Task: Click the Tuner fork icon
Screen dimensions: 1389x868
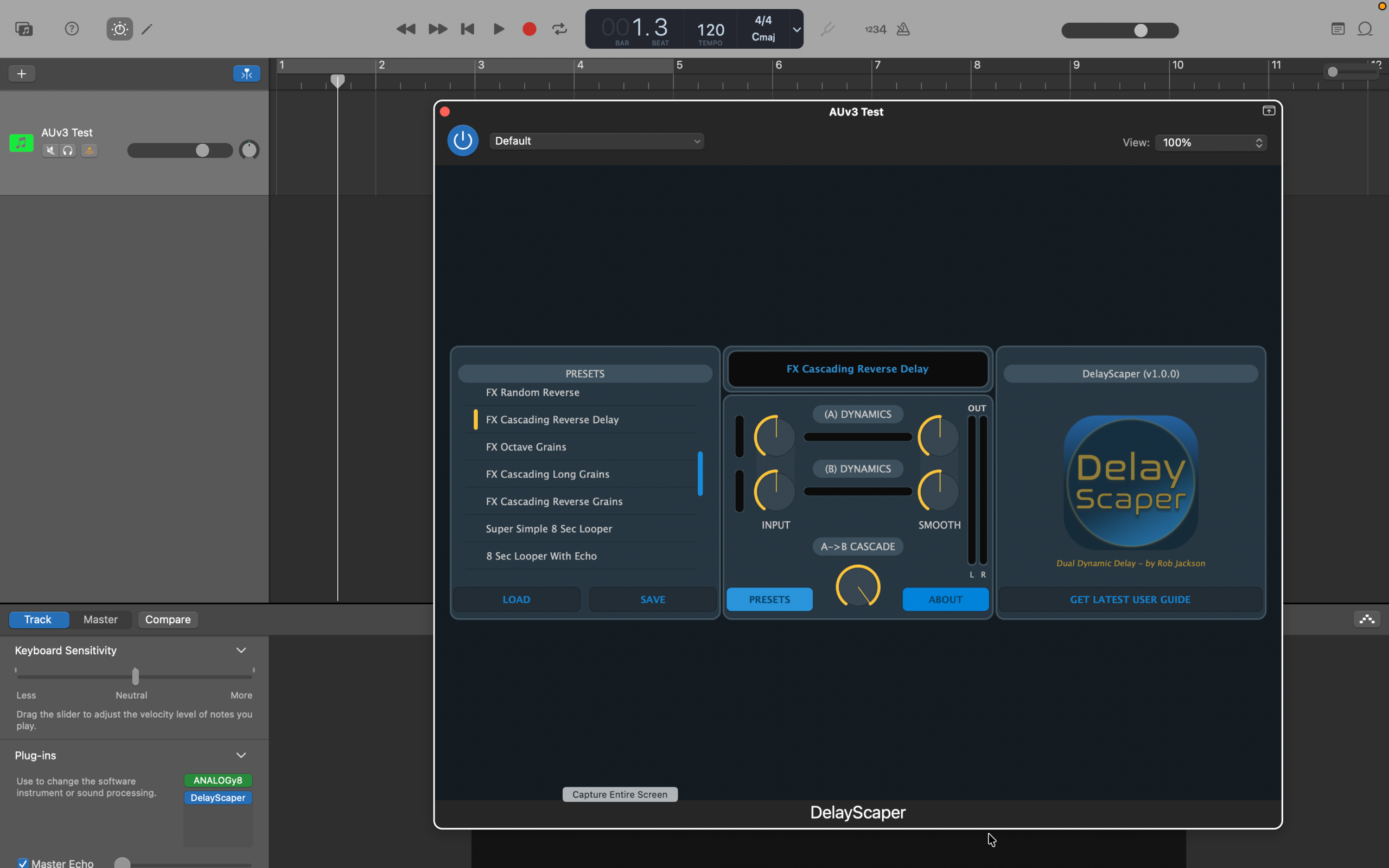Action: point(827,29)
